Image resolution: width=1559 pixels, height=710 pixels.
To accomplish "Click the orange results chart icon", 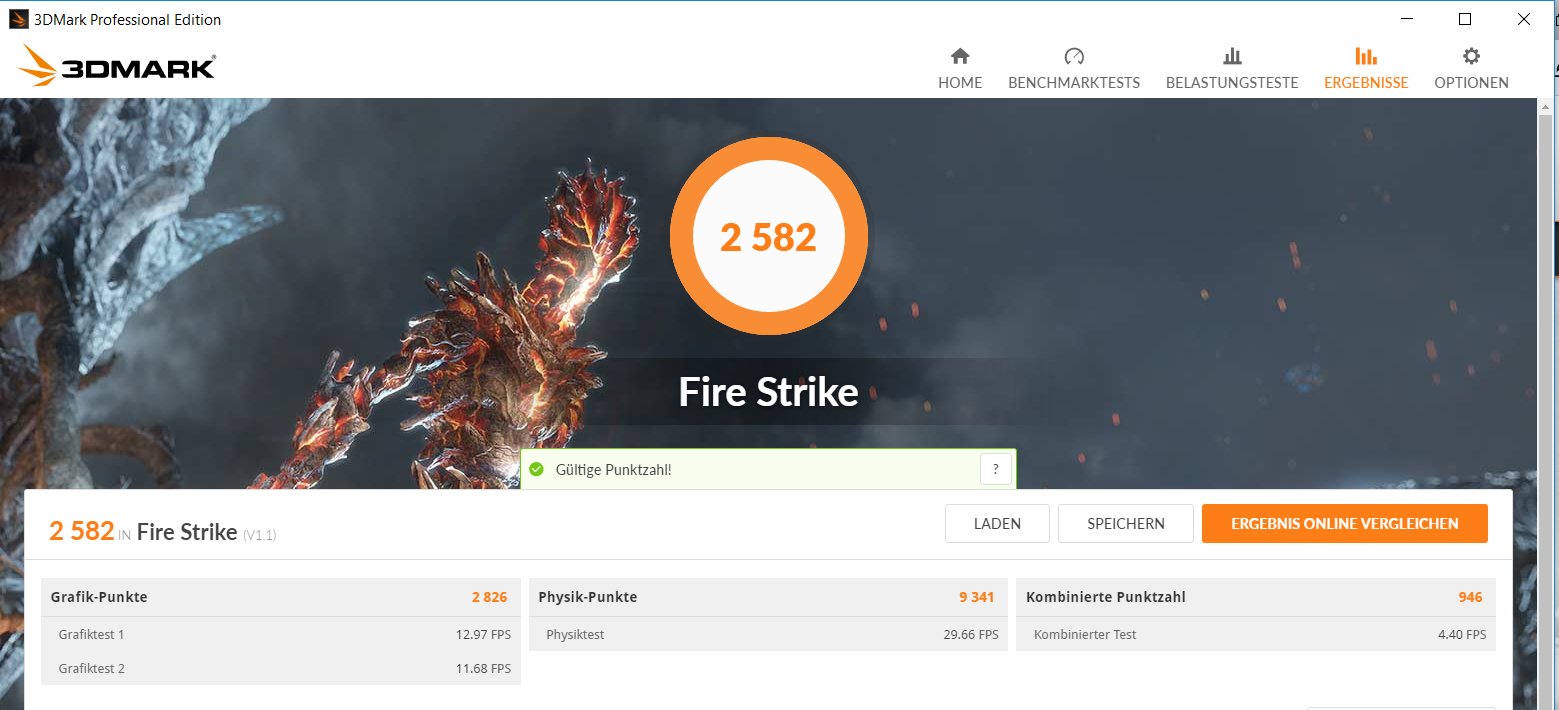I will [x=1366, y=56].
